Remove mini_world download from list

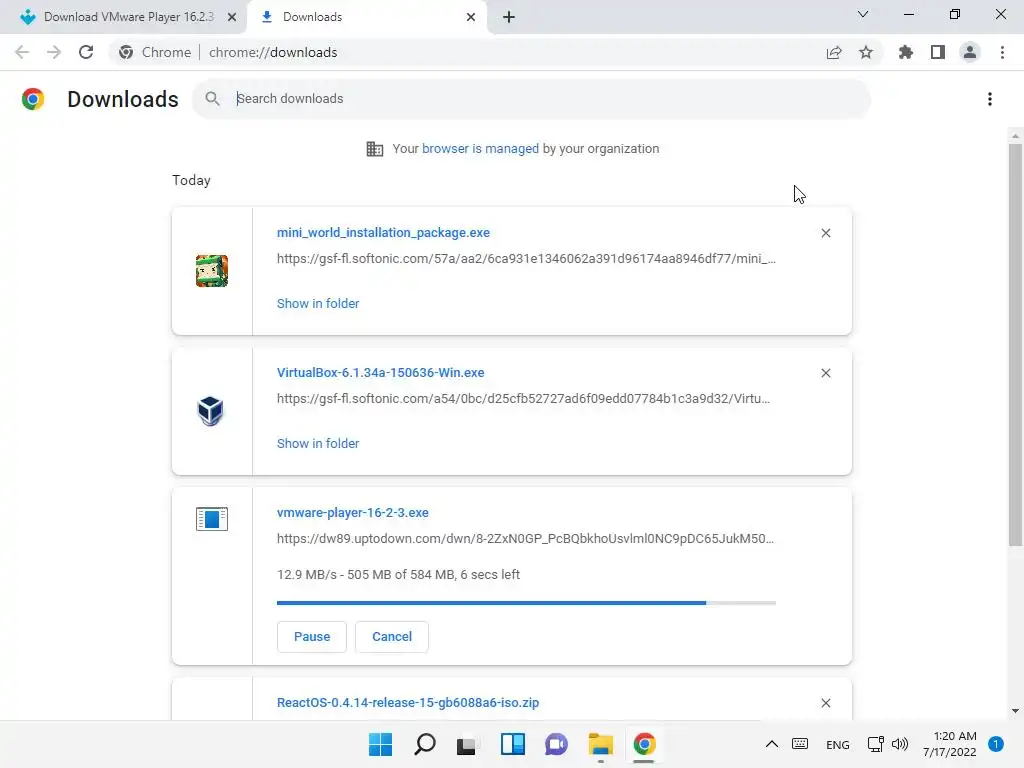click(x=825, y=233)
